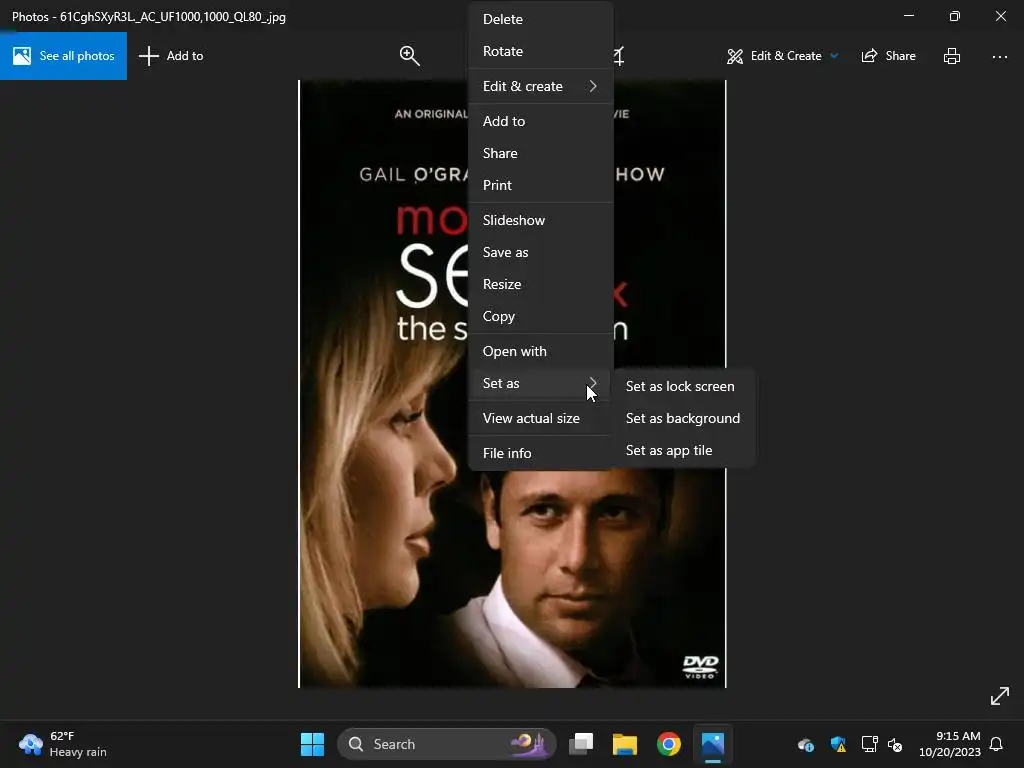The width and height of the screenshot is (1024, 768).
Task: Click the Share button in toolbar
Action: 888,56
